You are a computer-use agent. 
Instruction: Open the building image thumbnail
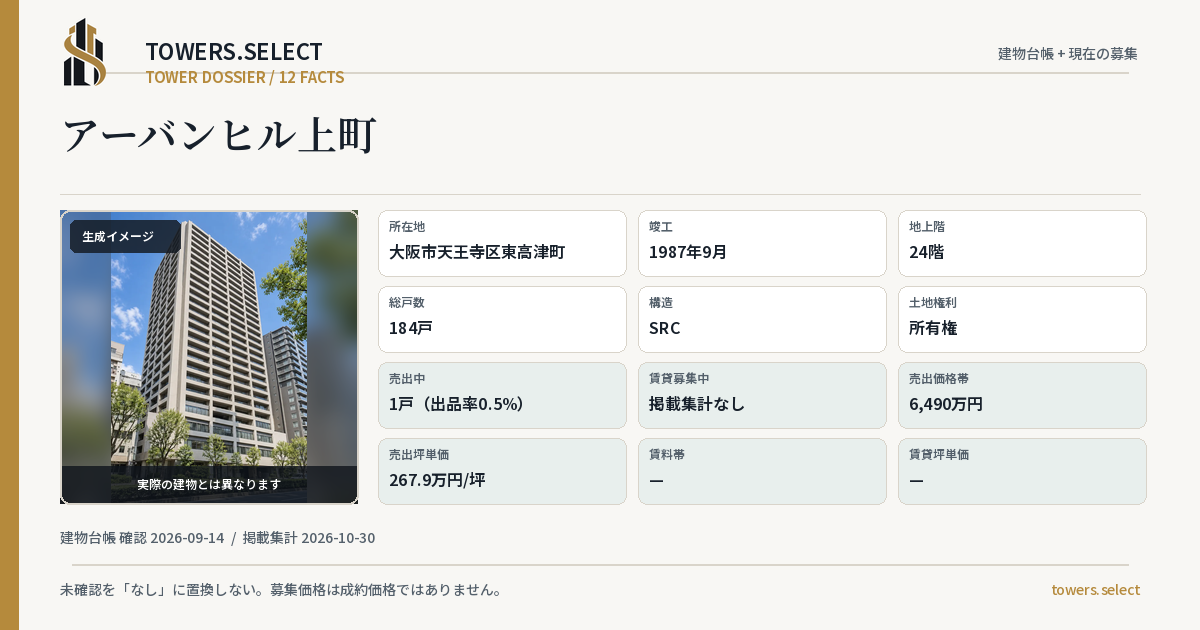tap(209, 357)
